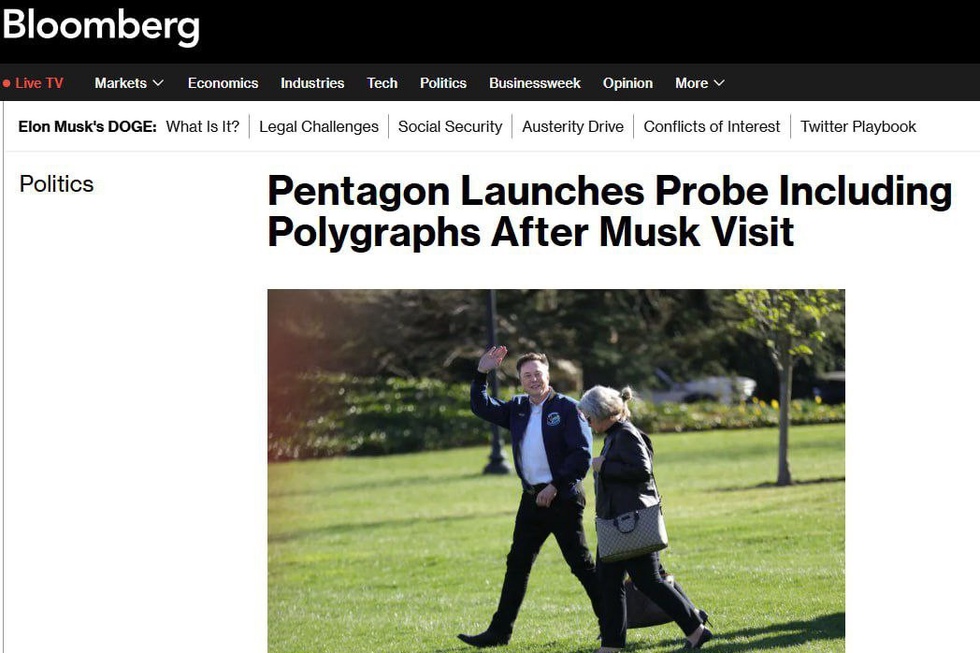Go to the Industries section
Screen dimensions: 980x653
click(312, 83)
